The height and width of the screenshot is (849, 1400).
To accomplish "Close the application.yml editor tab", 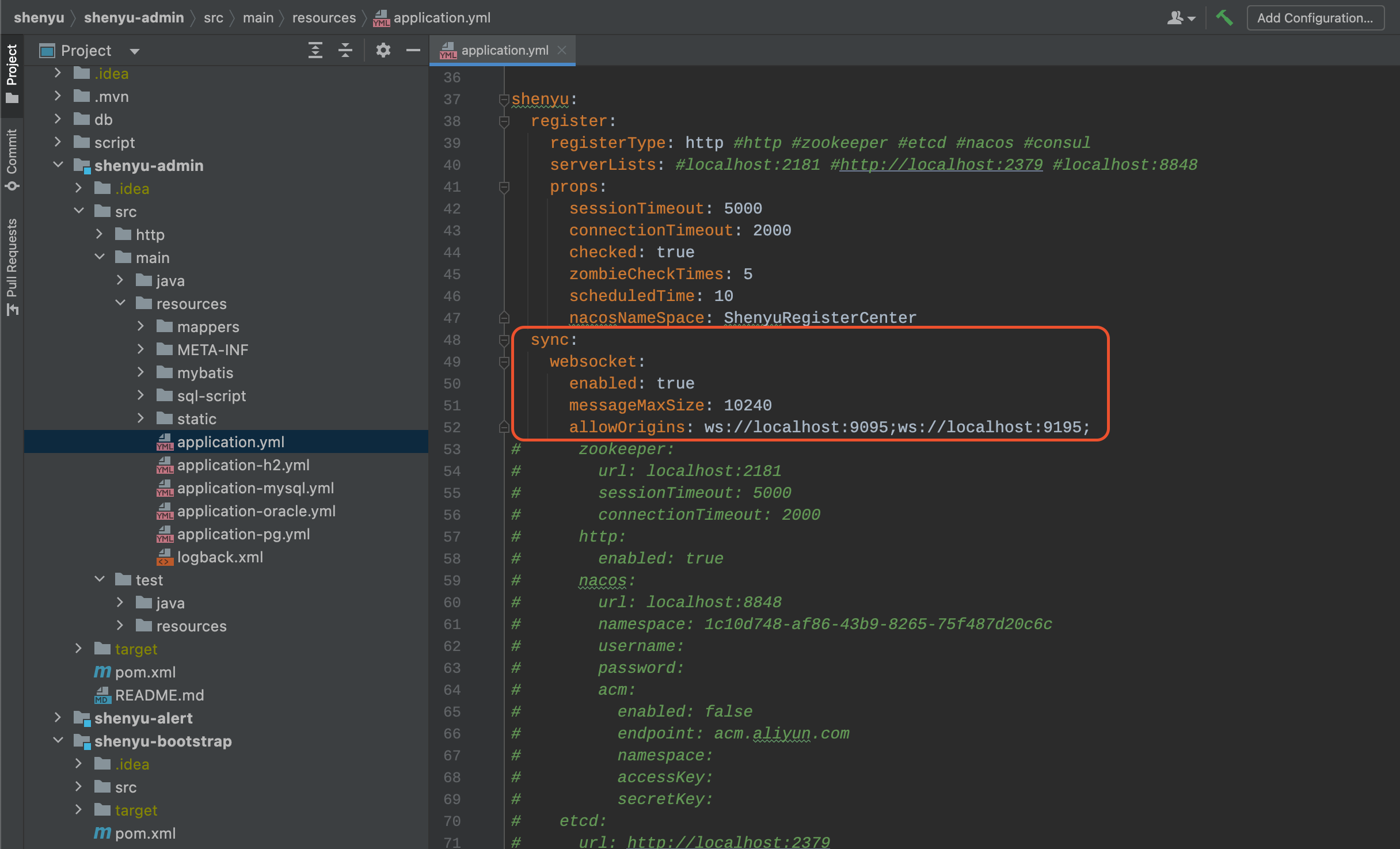I will [x=562, y=51].
